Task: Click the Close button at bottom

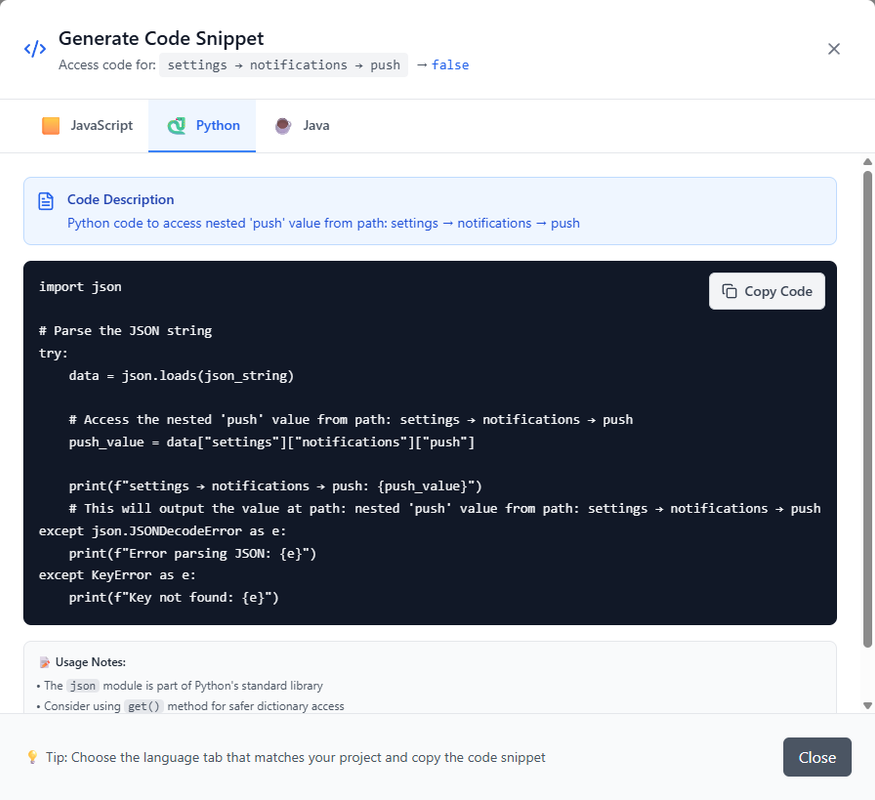Action: pos(817,757)
